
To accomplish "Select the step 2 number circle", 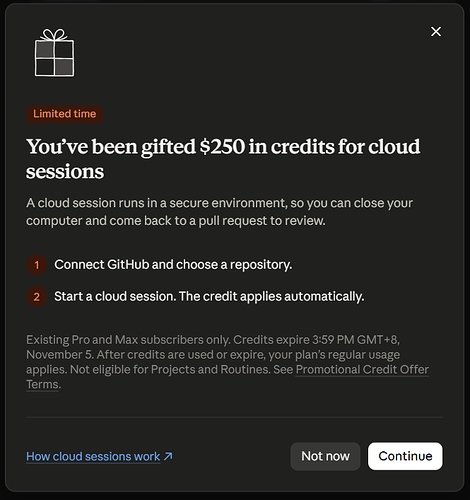I will (37, 297).
